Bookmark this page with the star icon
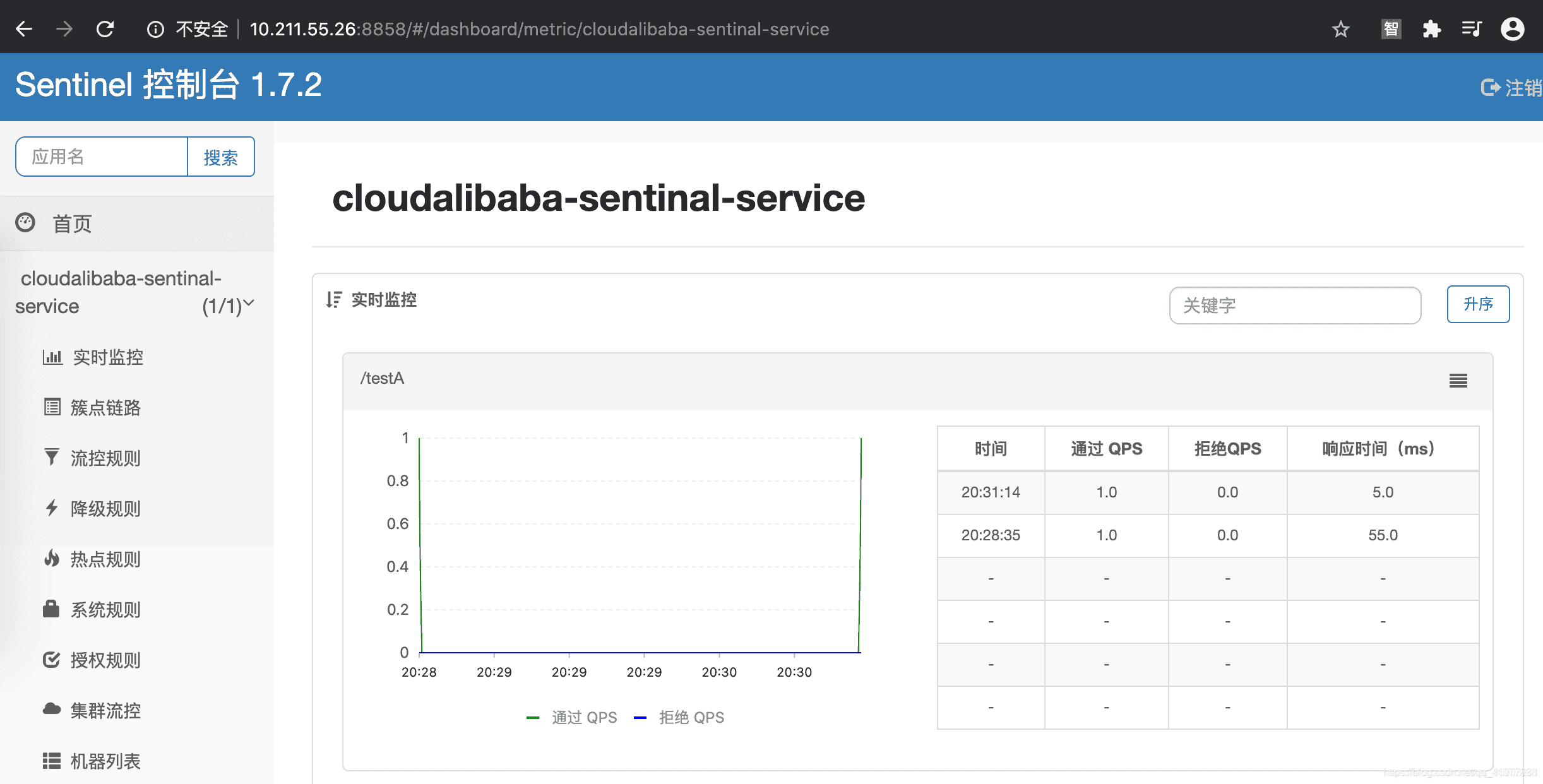The image size is (1543, 784). pos(1341,29)
